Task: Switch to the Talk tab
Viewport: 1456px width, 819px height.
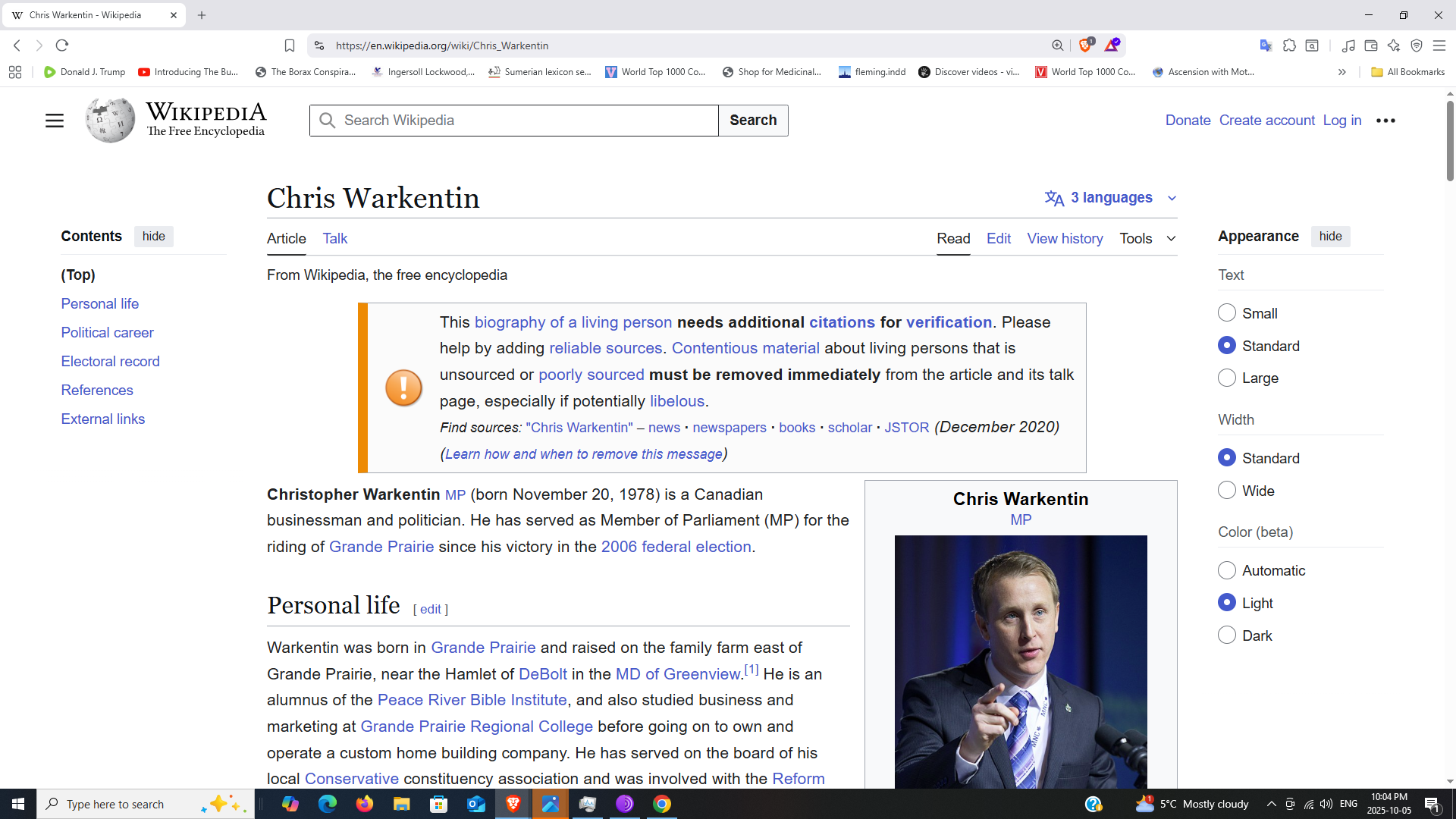Action: (x=334, y=239)
